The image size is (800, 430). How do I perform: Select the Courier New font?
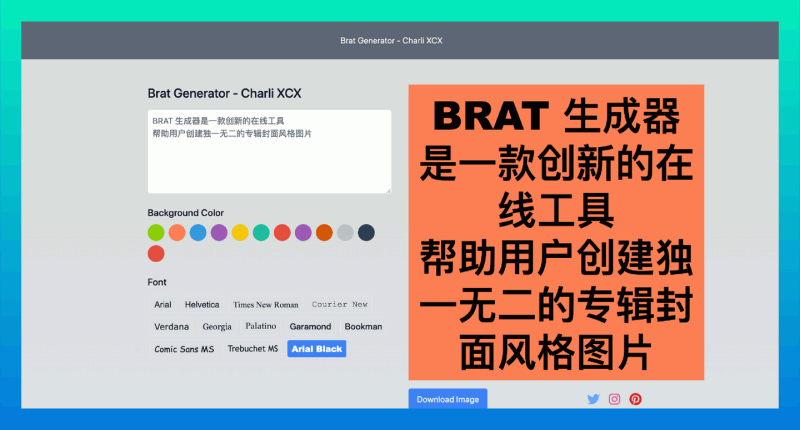tap(339, 305)
